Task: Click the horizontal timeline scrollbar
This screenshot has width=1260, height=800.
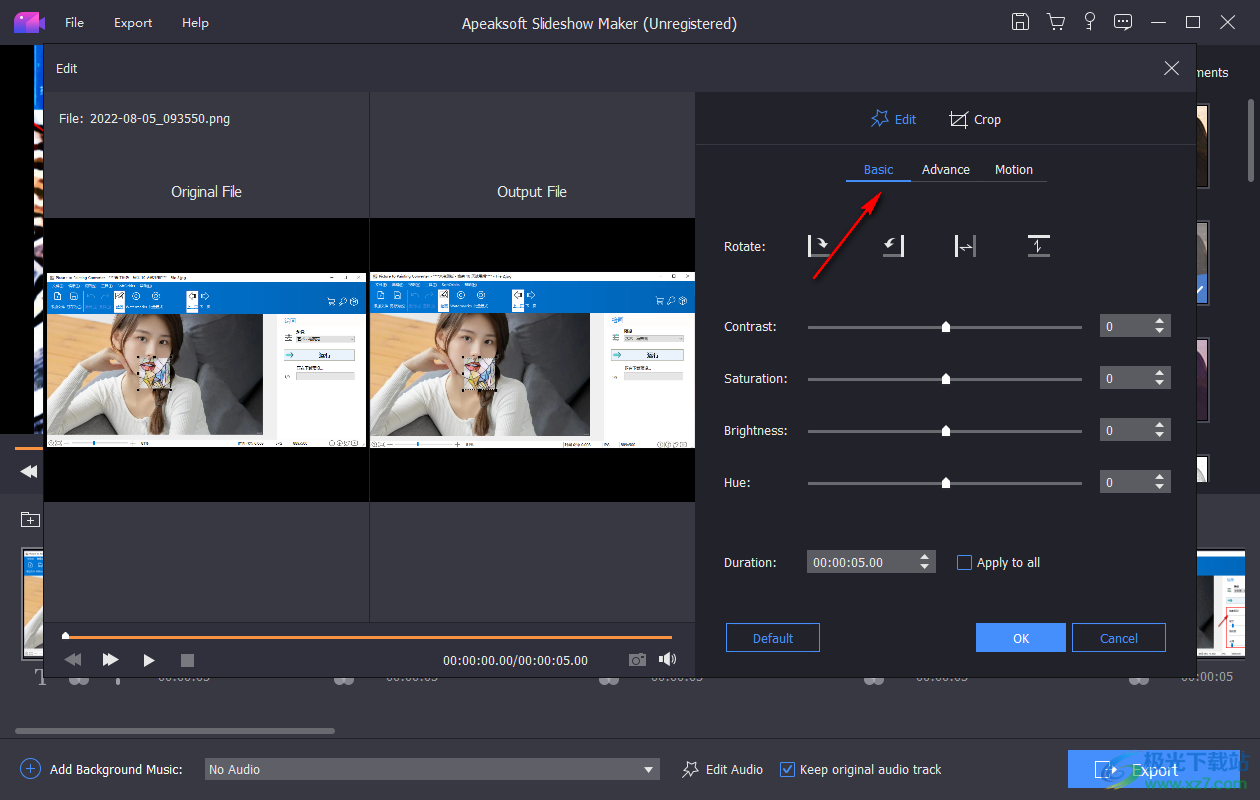Action: click(x=175, y=731)
